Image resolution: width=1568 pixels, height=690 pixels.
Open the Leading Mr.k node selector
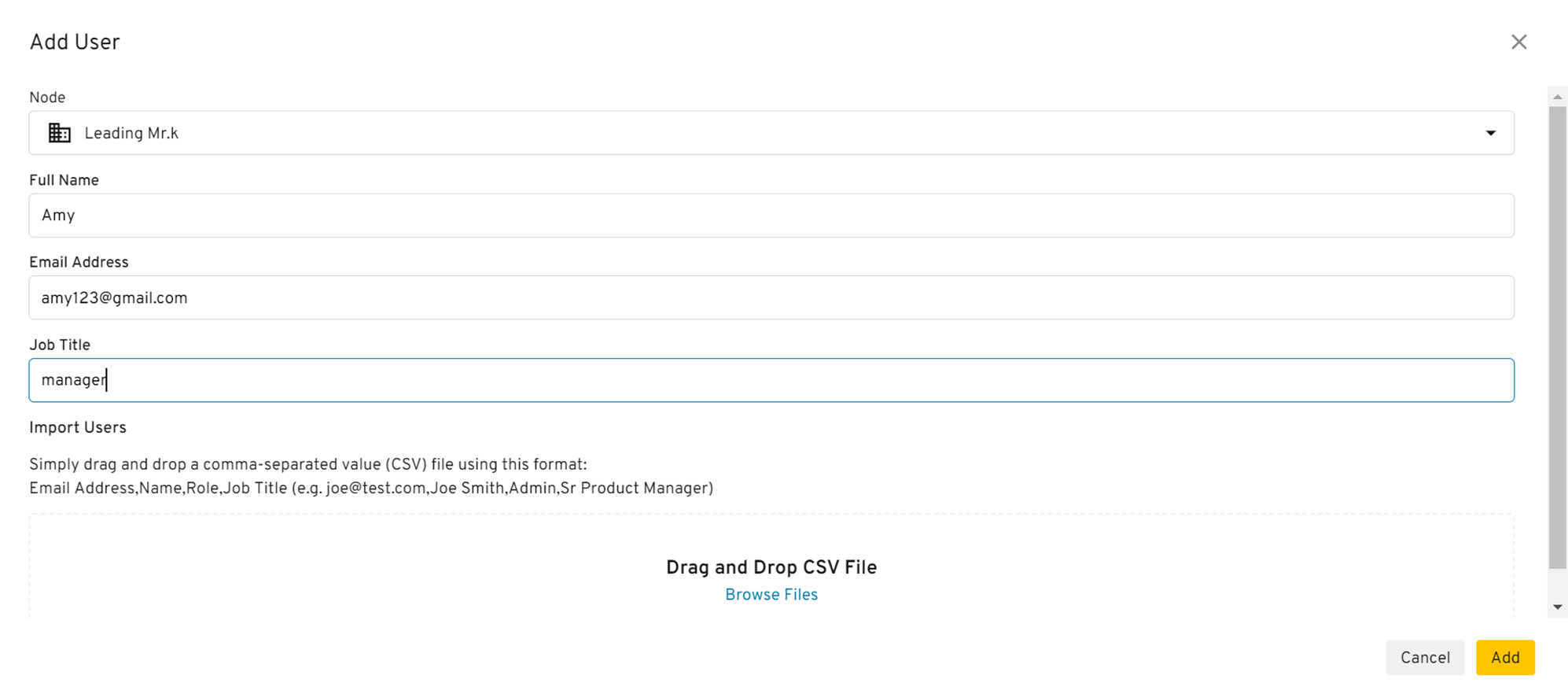tap(771, 133)
